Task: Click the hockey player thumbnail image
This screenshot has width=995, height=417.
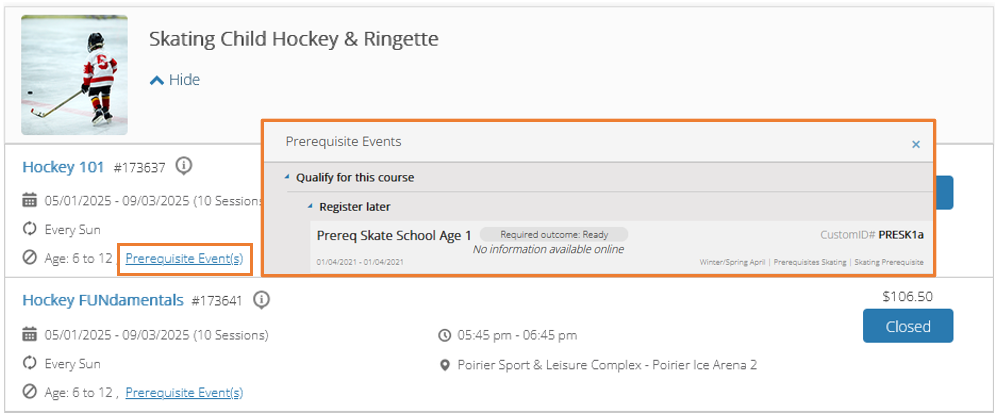Action: (x=74, y=75)
